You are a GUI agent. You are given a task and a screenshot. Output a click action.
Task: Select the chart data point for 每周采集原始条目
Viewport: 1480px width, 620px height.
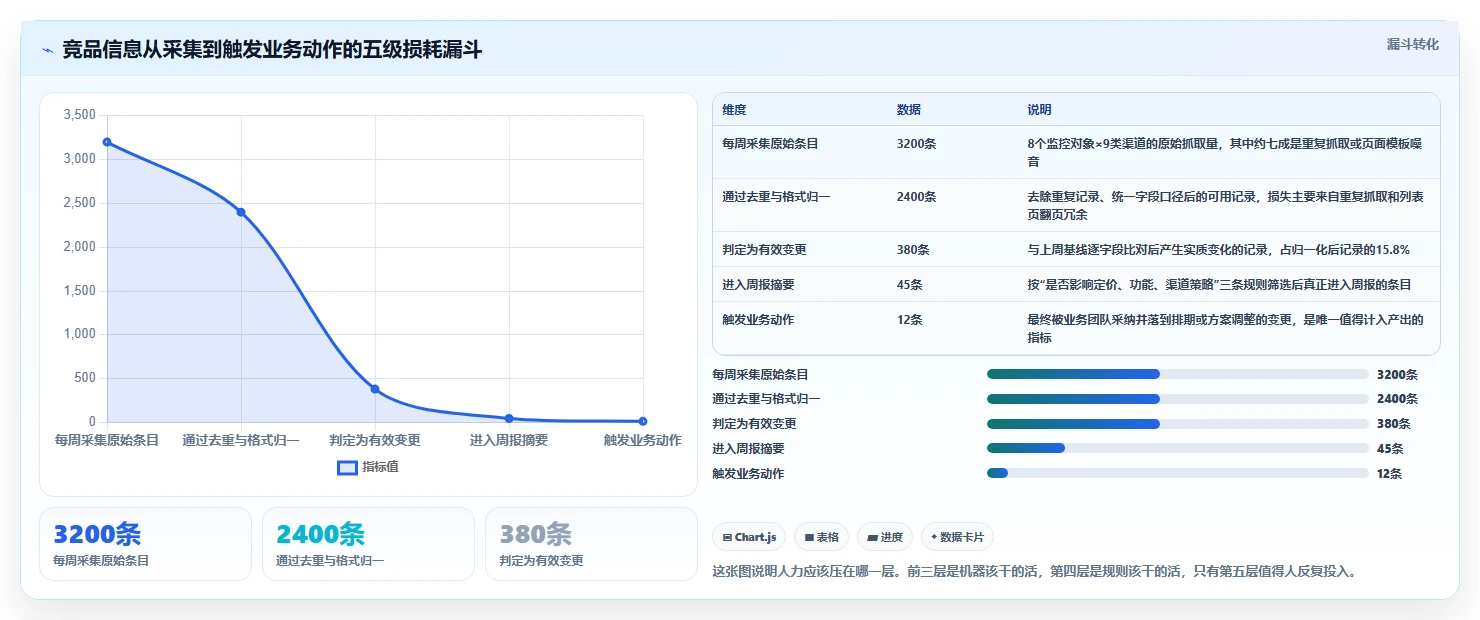(107, 142)
